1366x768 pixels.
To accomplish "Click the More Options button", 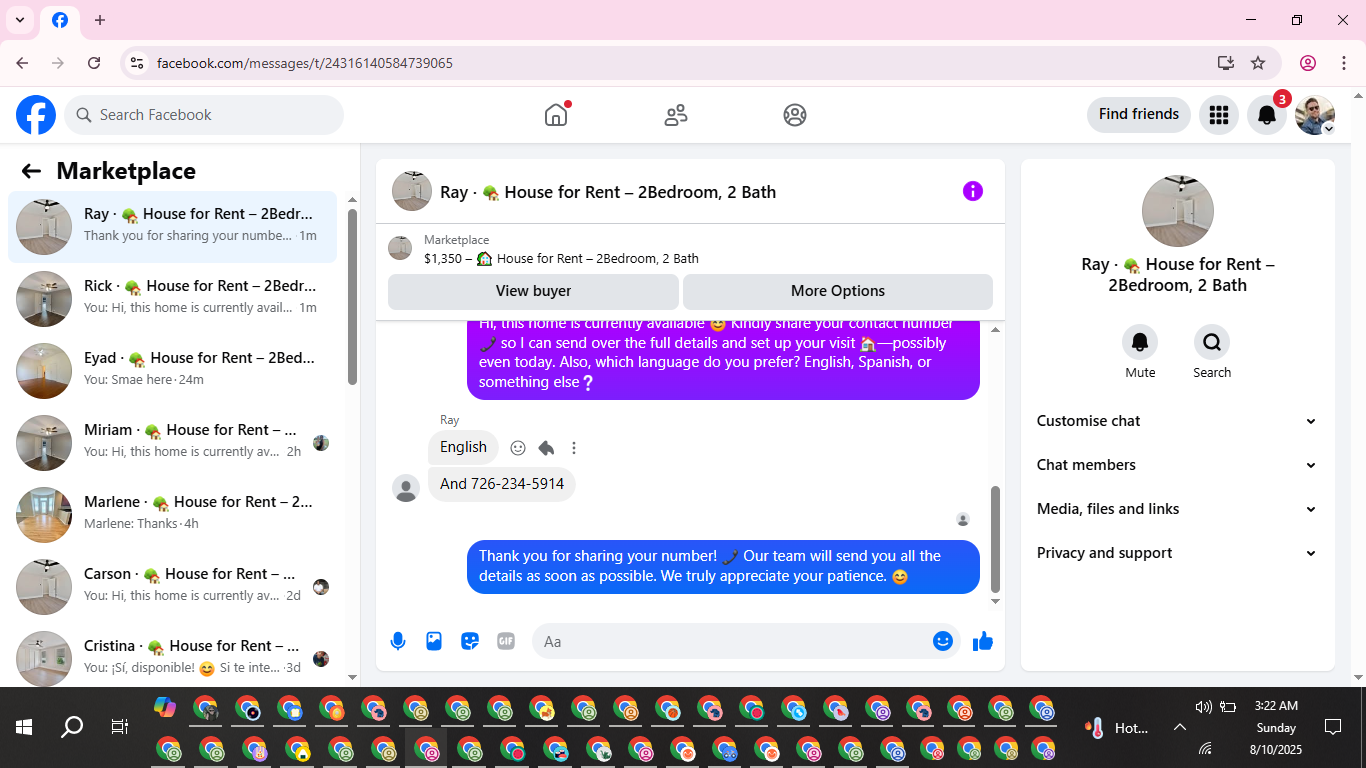I will pyautogui.click(x=838, y=291).
